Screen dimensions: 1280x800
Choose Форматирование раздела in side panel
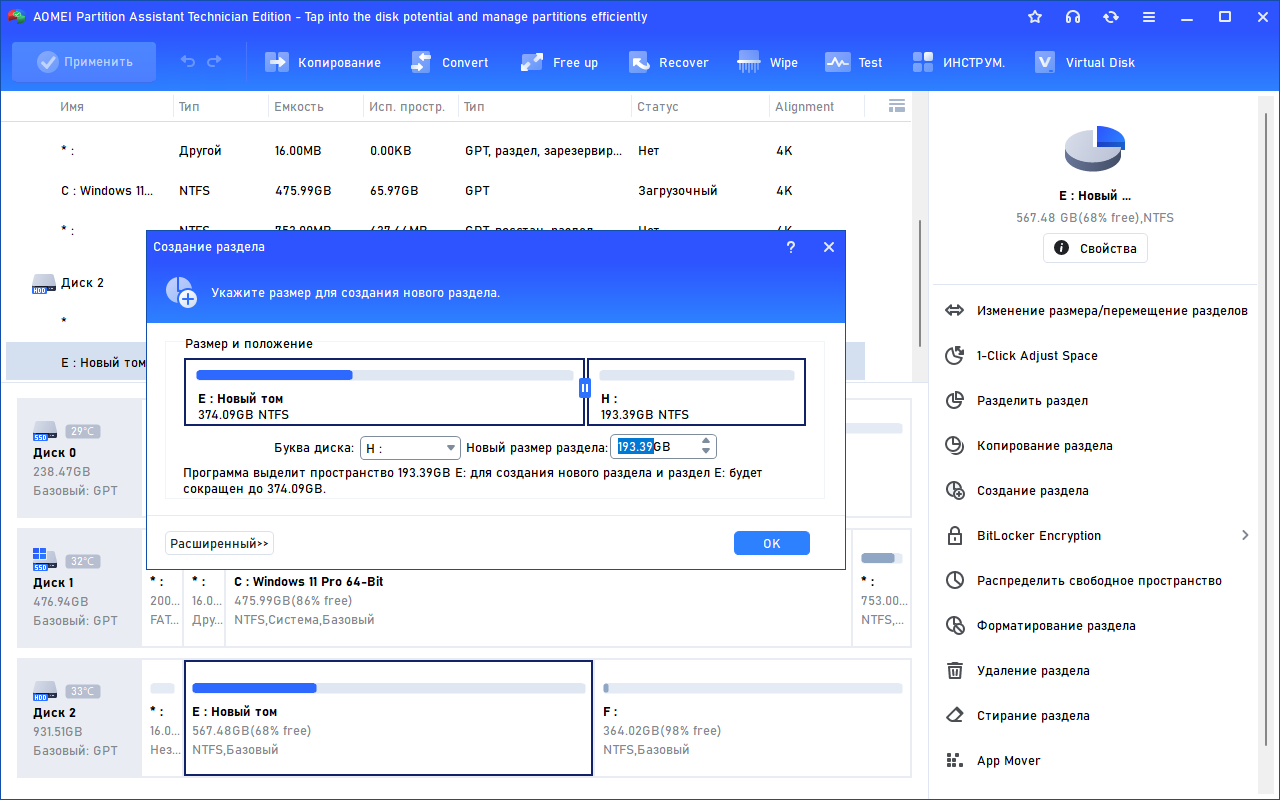pyautogui.click(x=1055, y=626)
